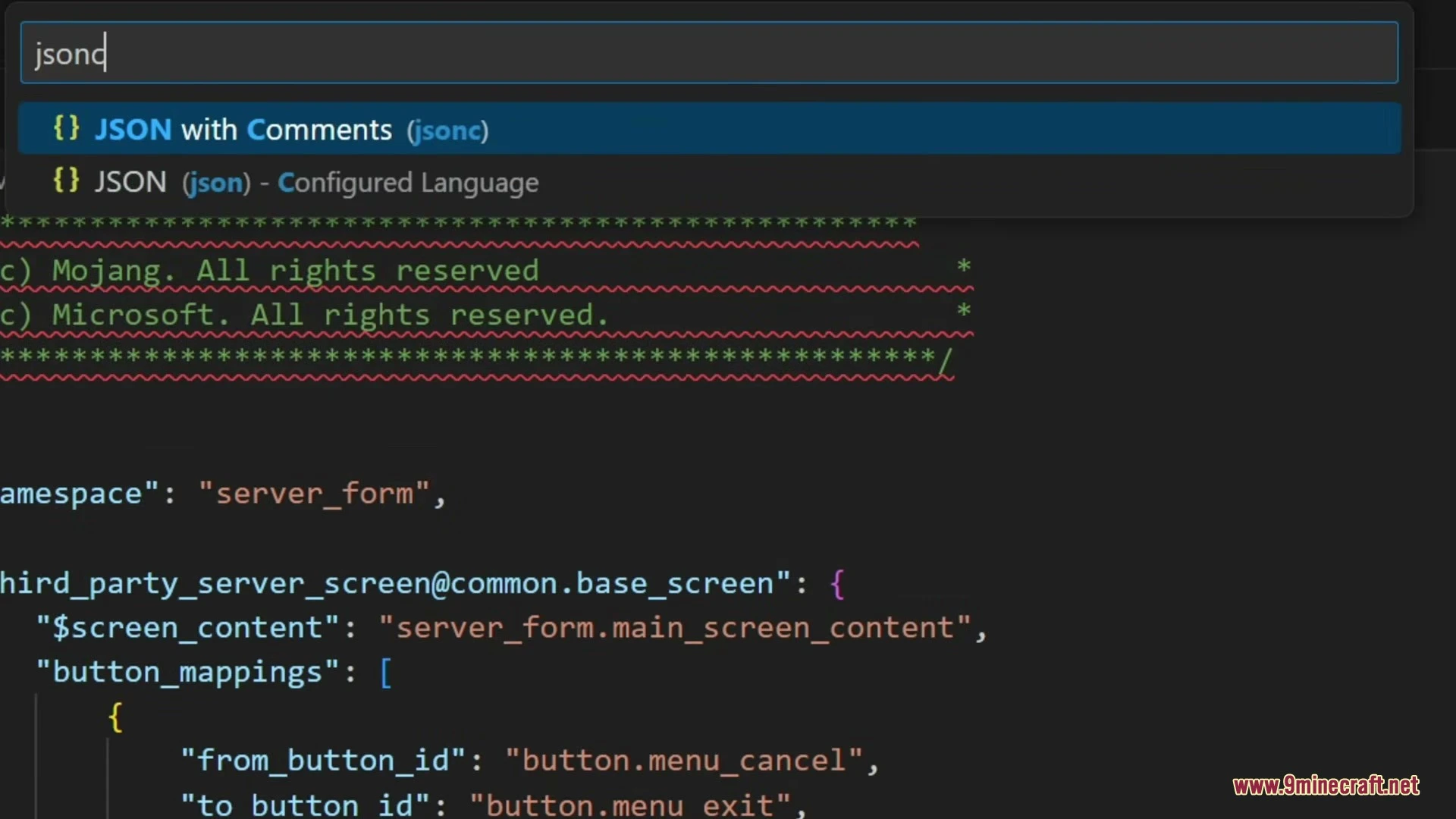Image resolution: width=1456 pixels, height=819 pixels.
Task: Select JSON (json) Configured Language option
Action: [x=709, y=182]
